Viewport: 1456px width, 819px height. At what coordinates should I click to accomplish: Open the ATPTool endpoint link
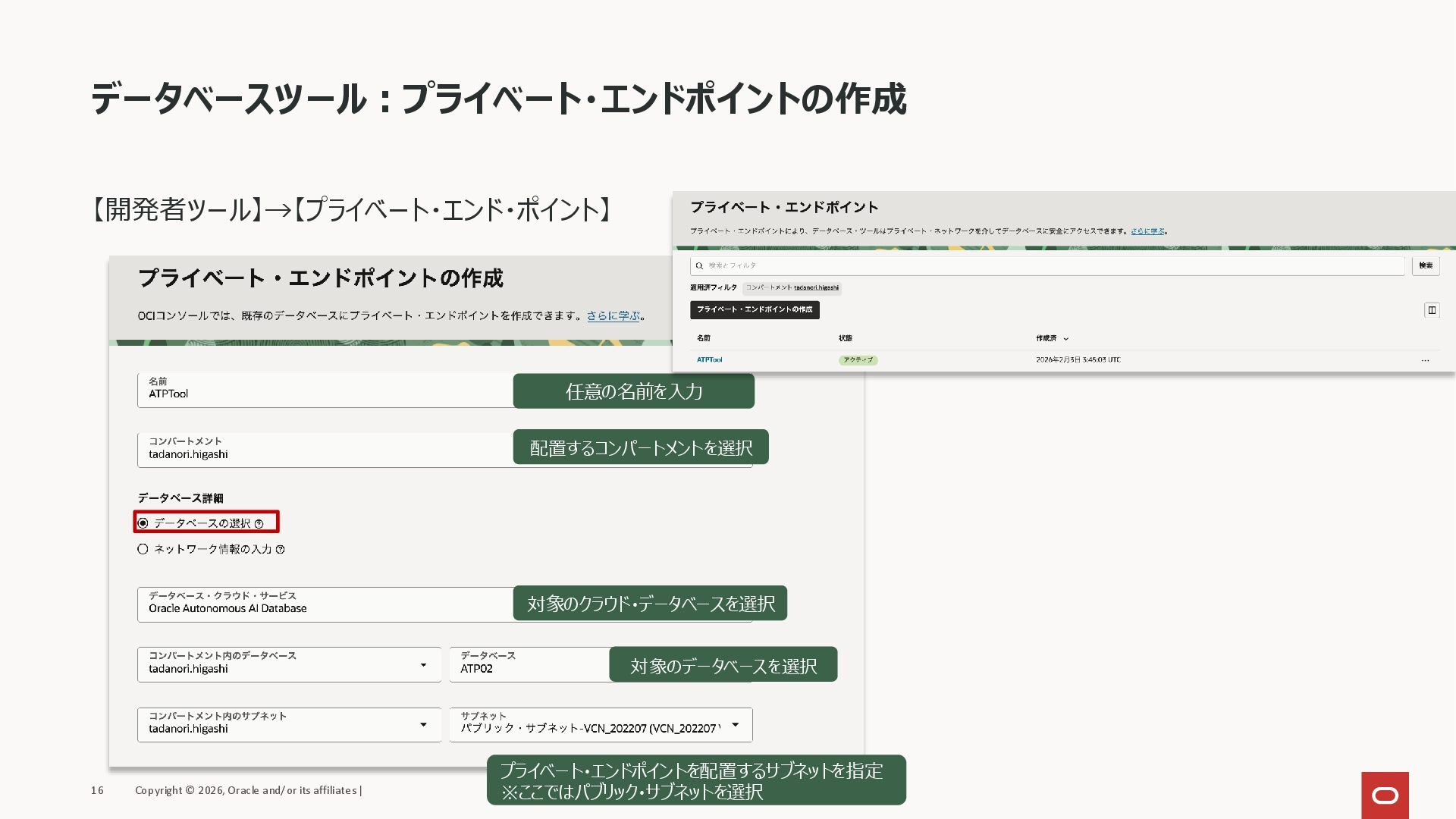(709, 360)
